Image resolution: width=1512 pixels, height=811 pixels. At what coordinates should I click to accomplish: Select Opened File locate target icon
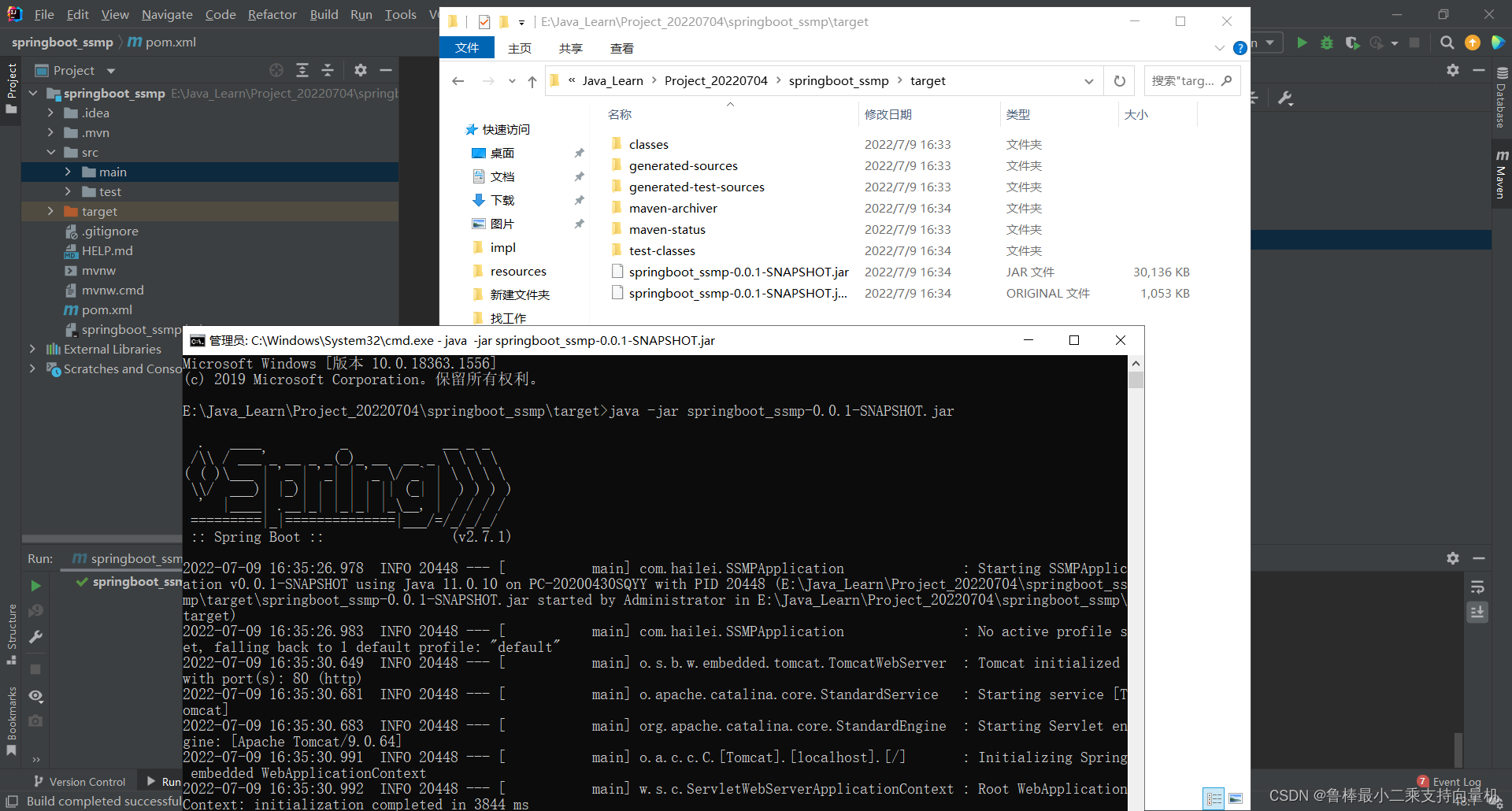[276, 70]
